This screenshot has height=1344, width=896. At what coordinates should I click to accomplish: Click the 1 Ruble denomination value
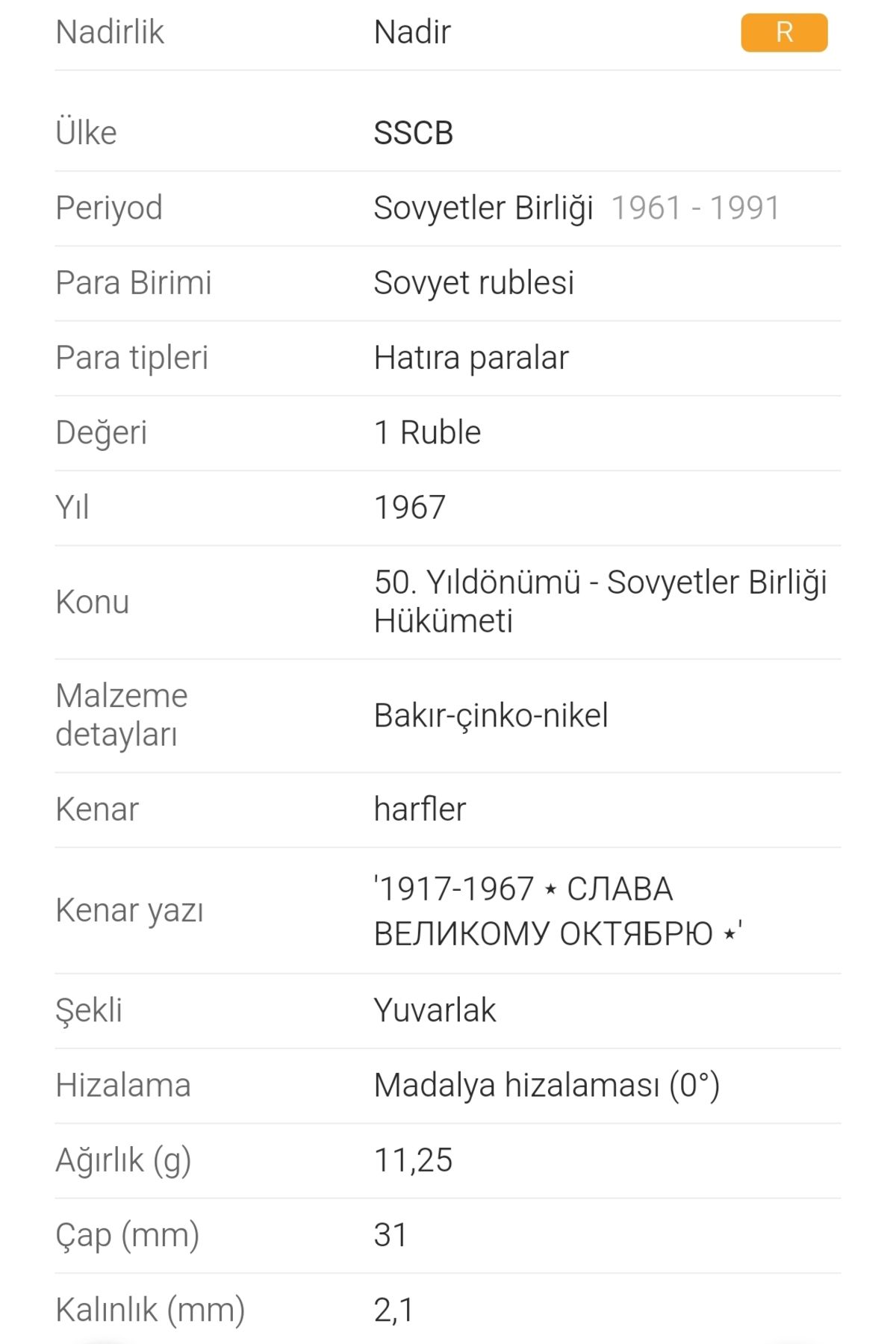tap(428, 432)
